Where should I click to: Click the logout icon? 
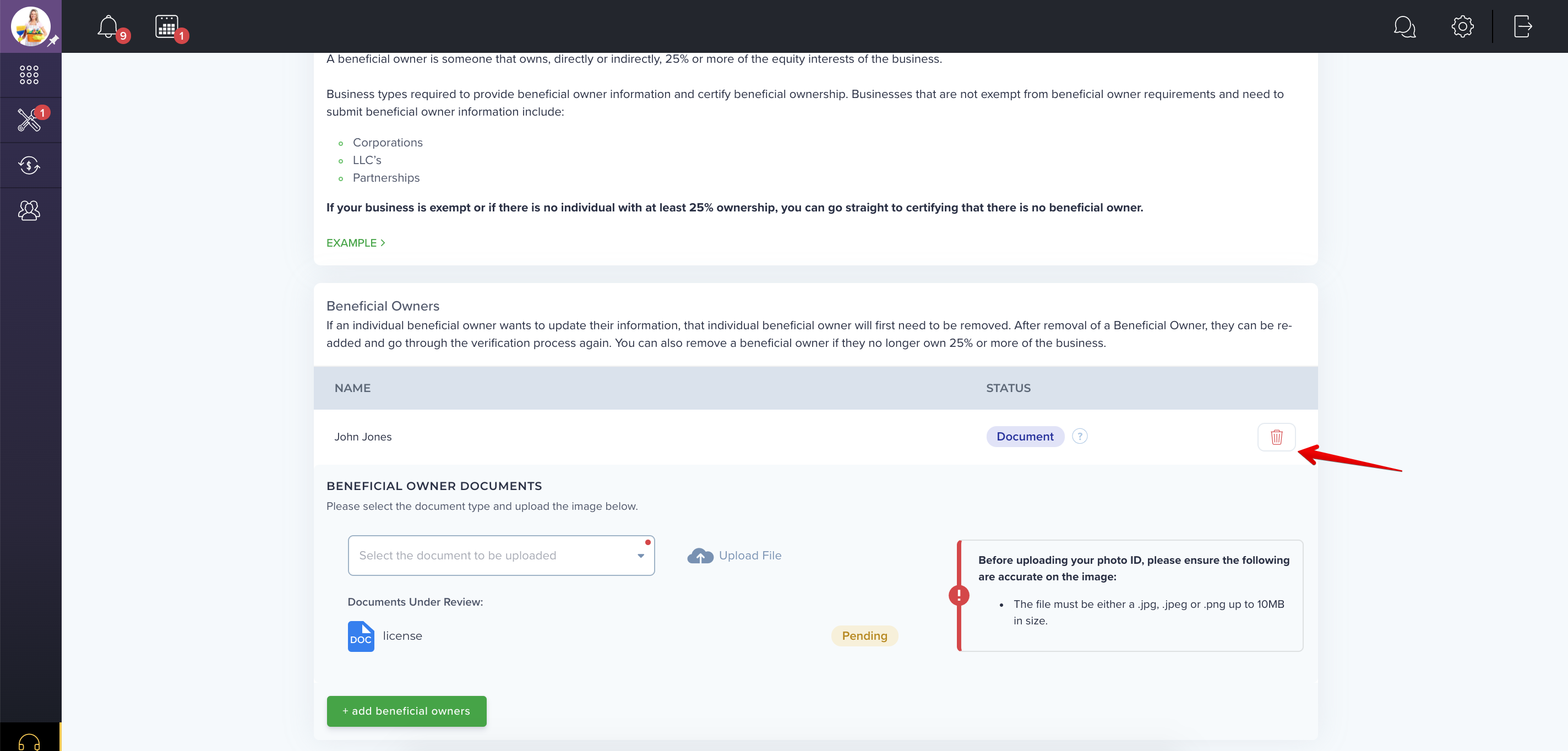coord(1522,27)
